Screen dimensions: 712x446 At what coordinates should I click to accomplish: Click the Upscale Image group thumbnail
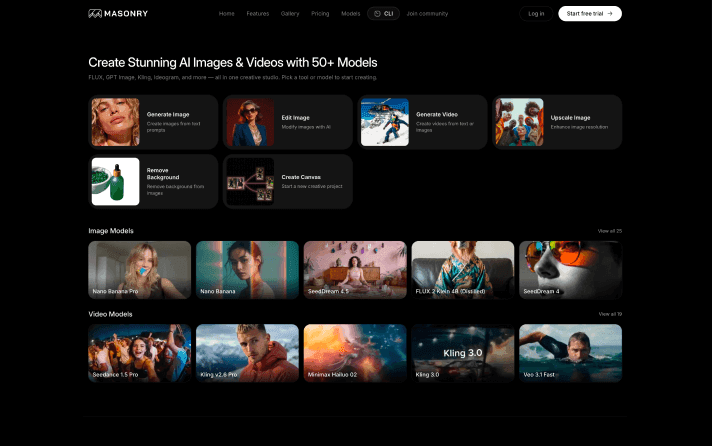519,122
